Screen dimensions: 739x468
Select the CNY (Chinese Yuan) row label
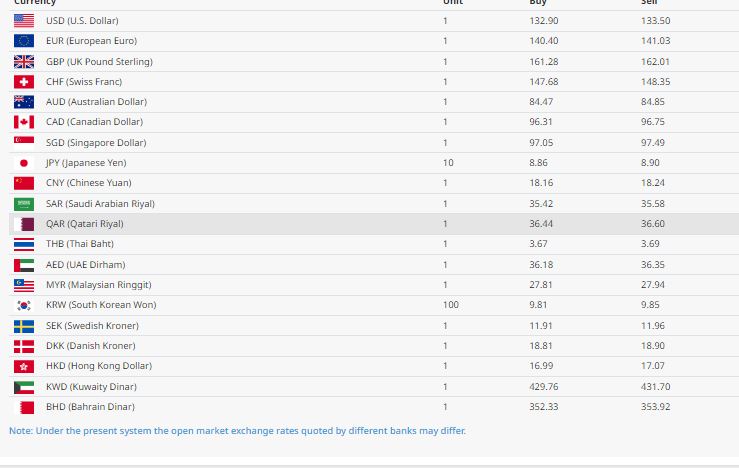coord(89,183)
